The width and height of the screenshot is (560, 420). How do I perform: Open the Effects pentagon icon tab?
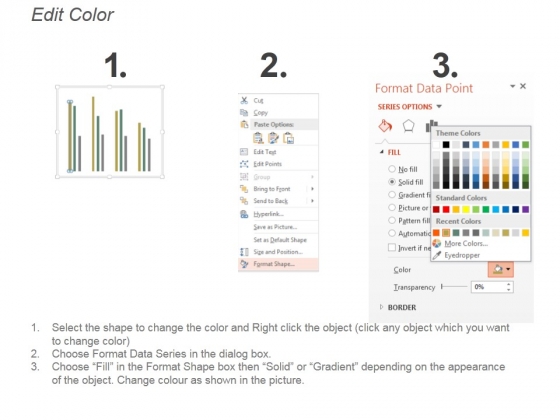tap(409, 126)
